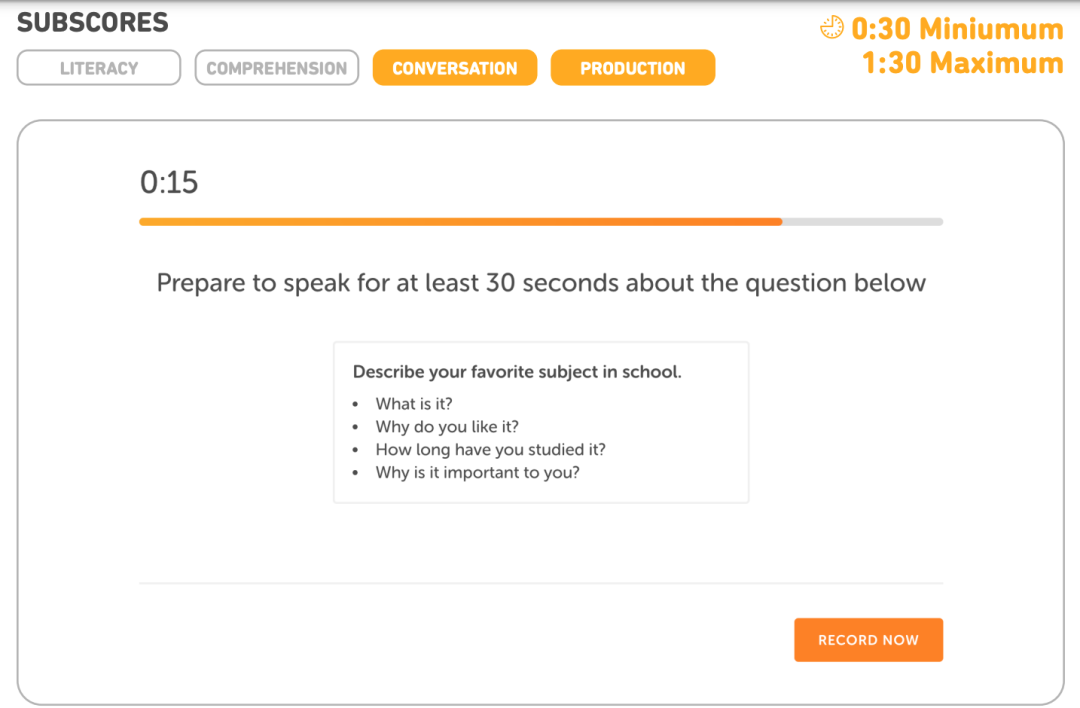The width and height of the screenshot is (1080, 708).
Task: Toggle the COMPREHENSION subscore pill
Action: click(x=277, y=68)
